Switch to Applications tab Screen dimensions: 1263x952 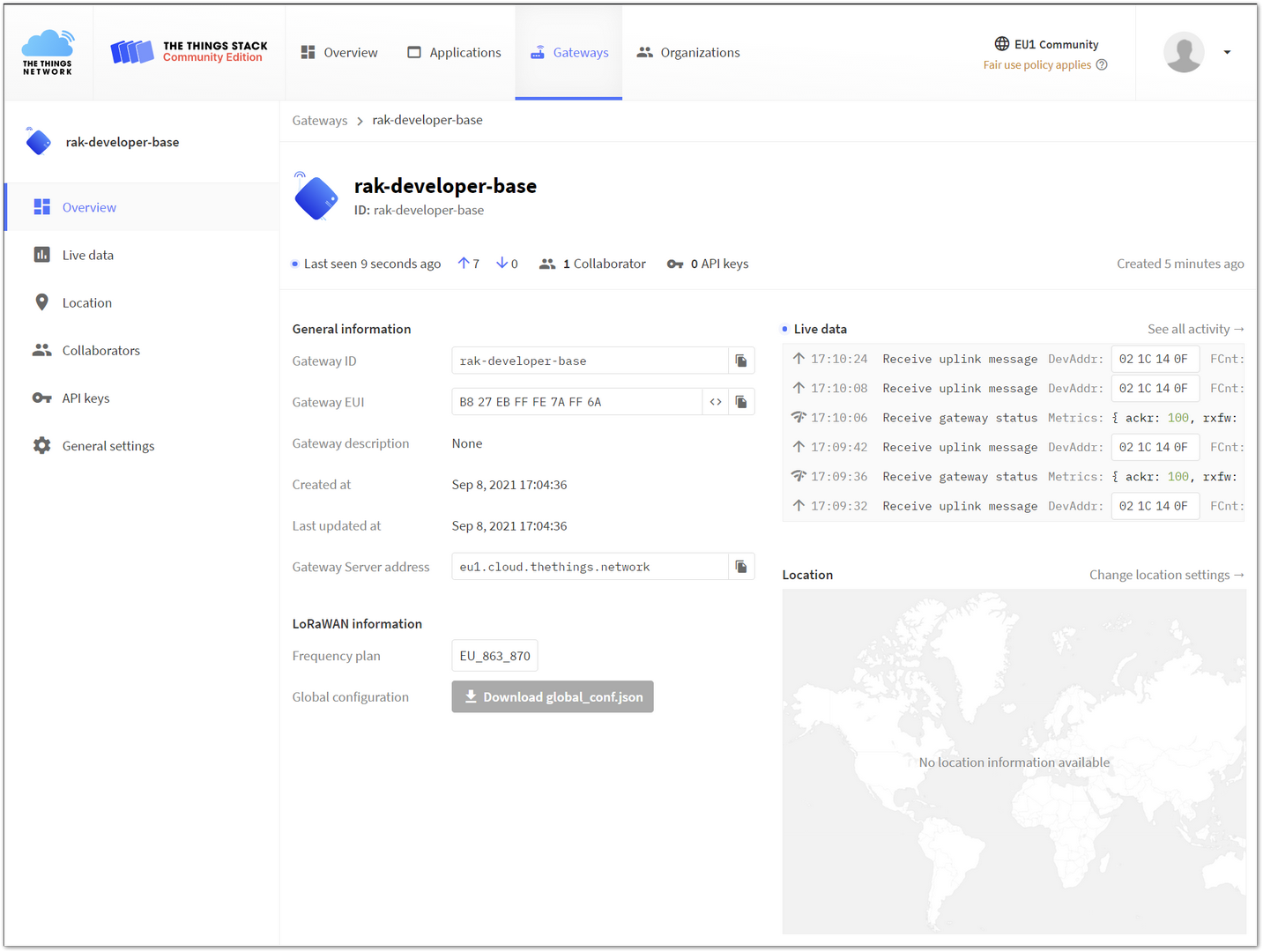(x=454, y=53)
